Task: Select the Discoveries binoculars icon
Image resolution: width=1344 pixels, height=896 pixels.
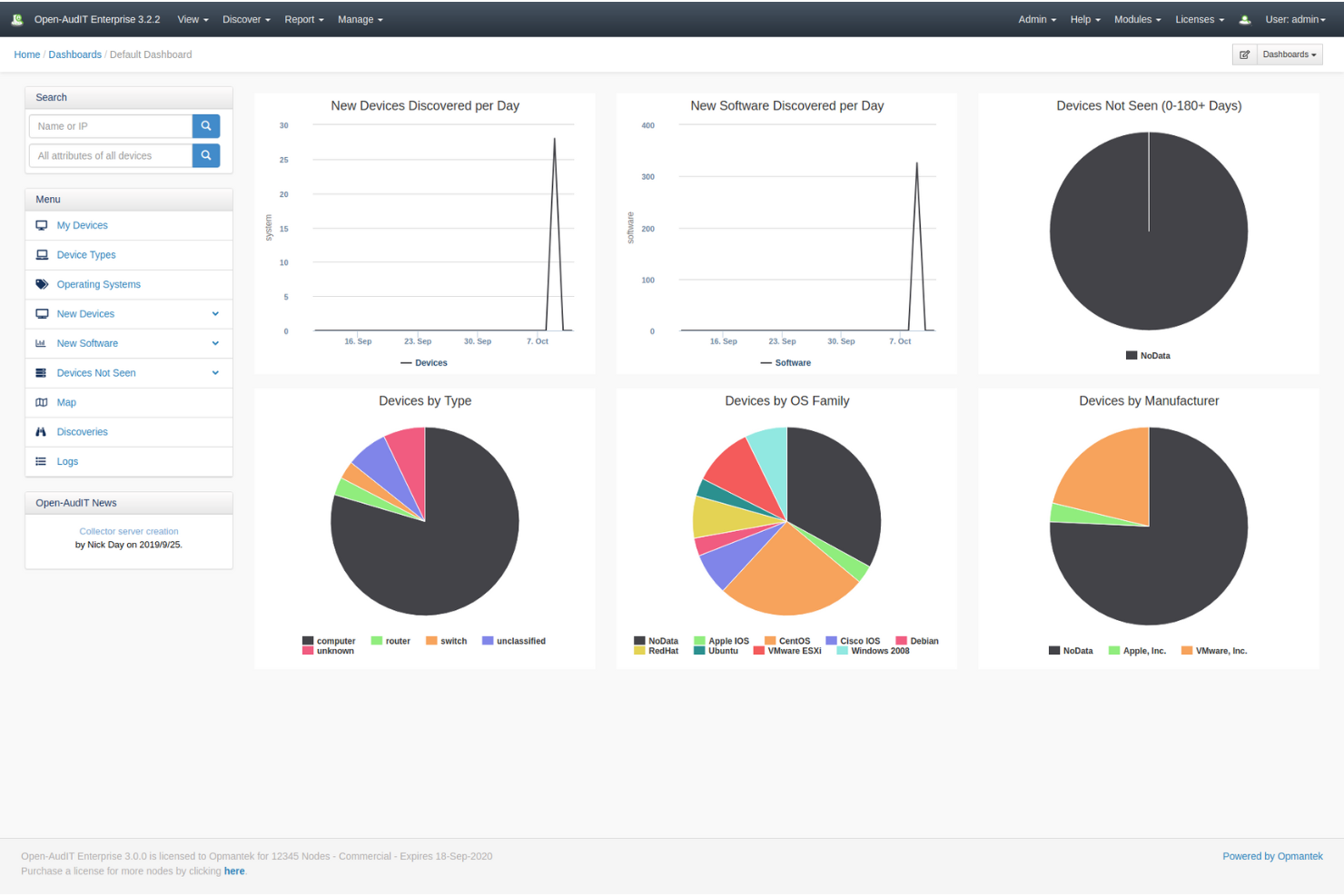Action: point(41,431)
